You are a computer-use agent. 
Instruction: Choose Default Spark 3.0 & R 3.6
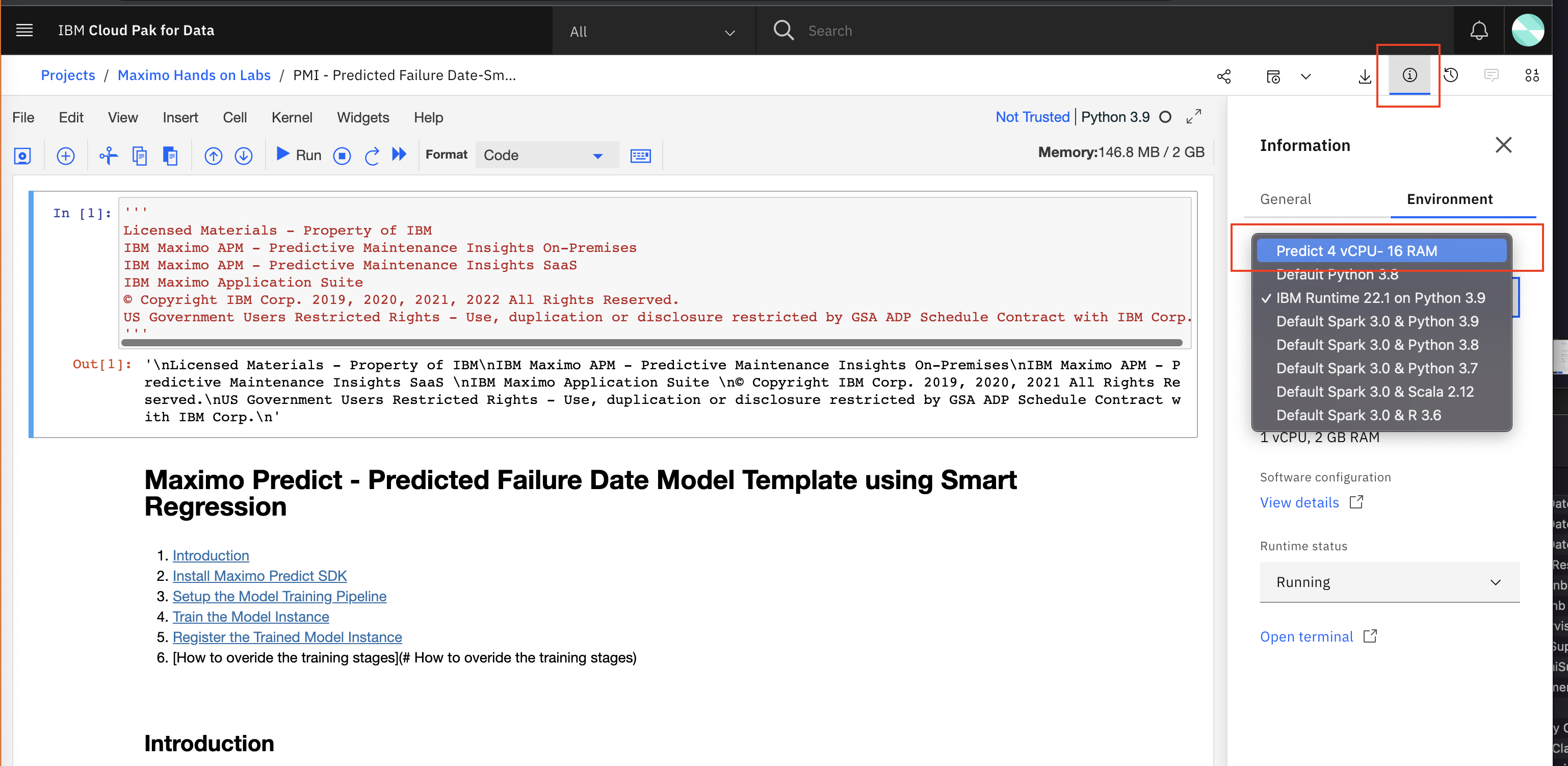coord(1382,415)
